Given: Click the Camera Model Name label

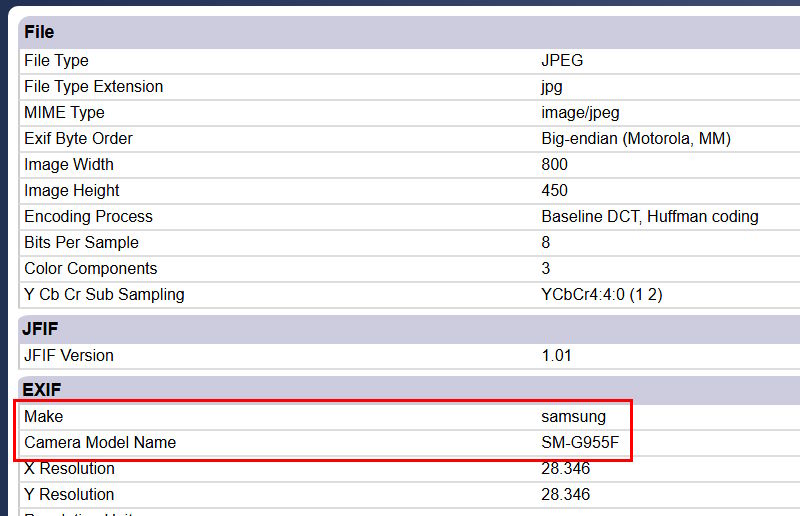Looking at the screenshot, I should click(x=100, y=443).
